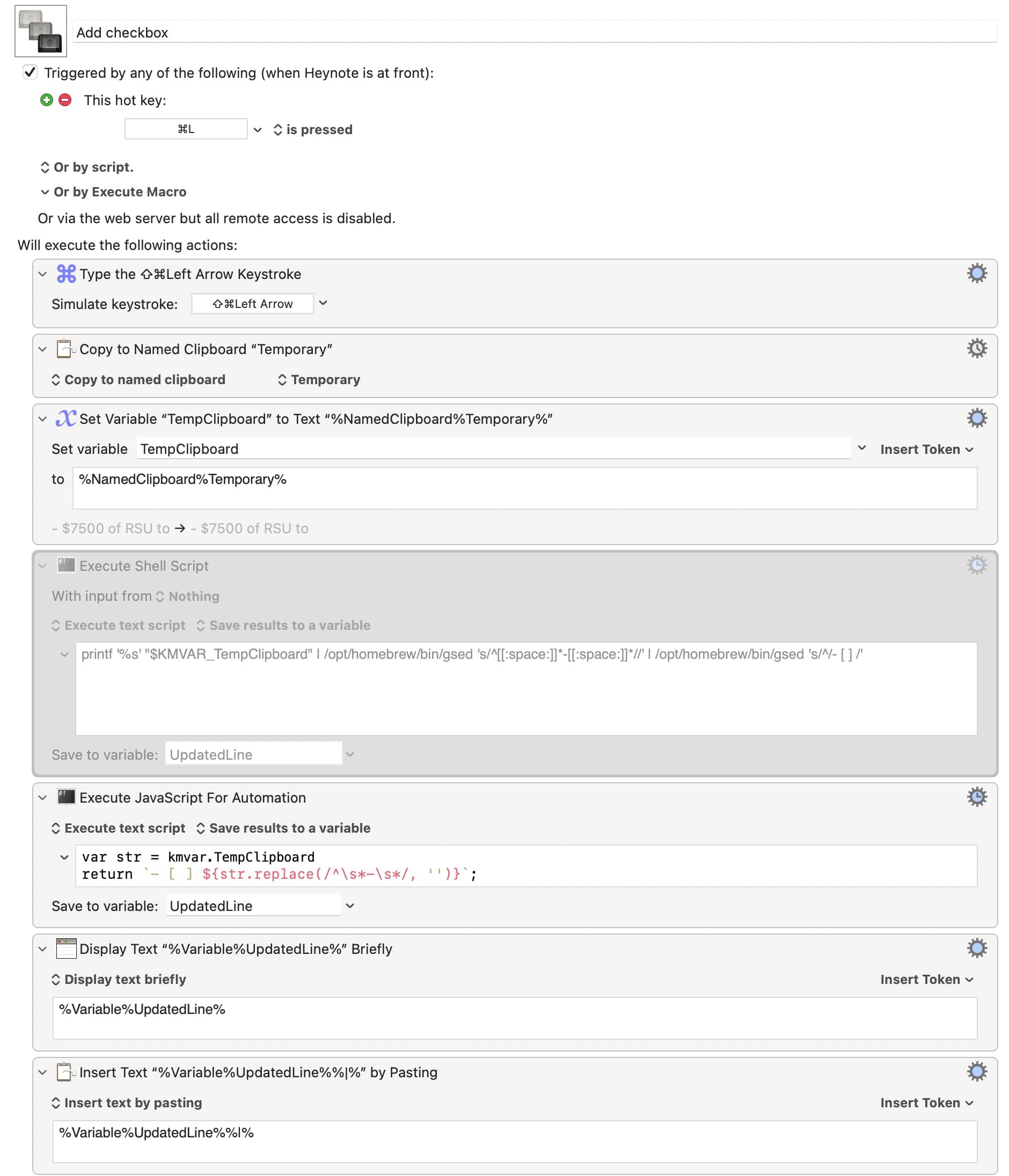Open gear menu for Type Keystroke action
Viewport: 1009px width, 1176px height.
coord(976,274)
